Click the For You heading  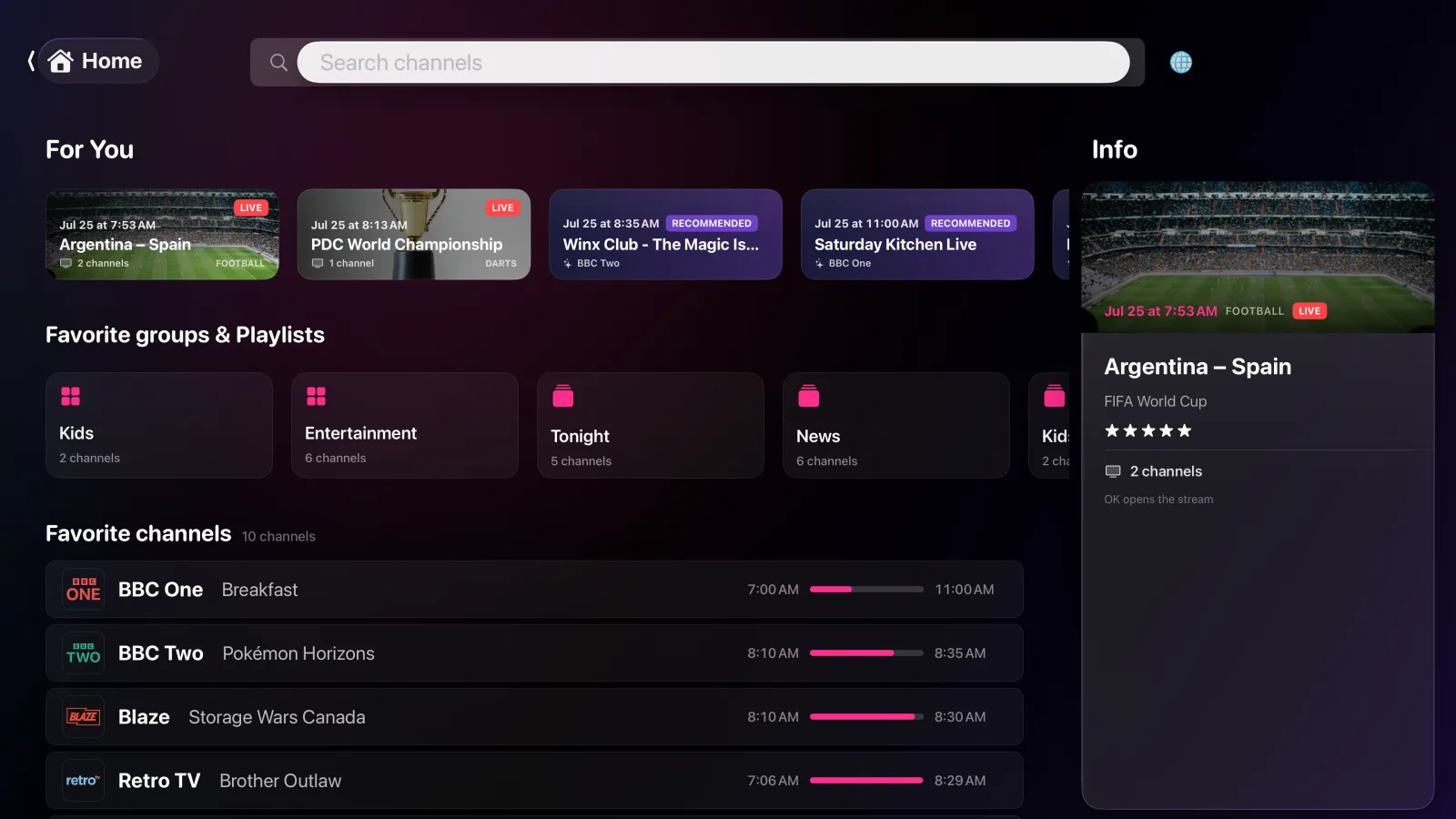(89, 149)
